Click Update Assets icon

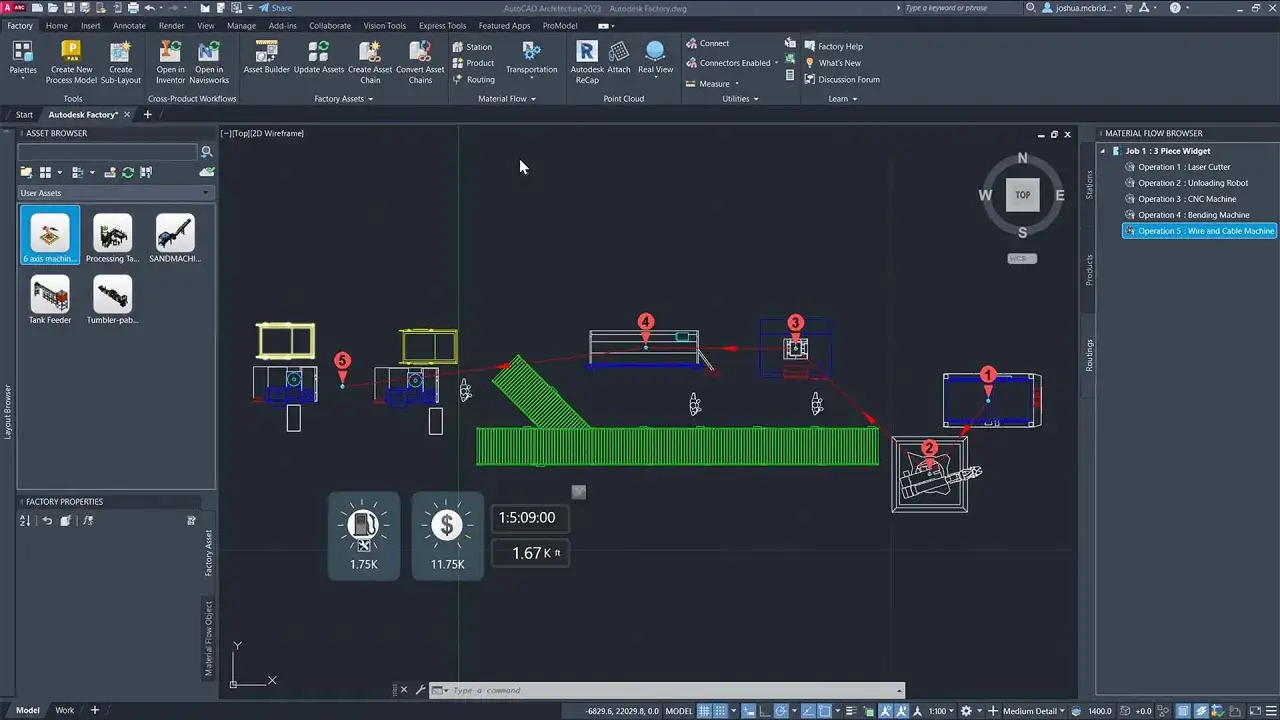tap(319, 57)
